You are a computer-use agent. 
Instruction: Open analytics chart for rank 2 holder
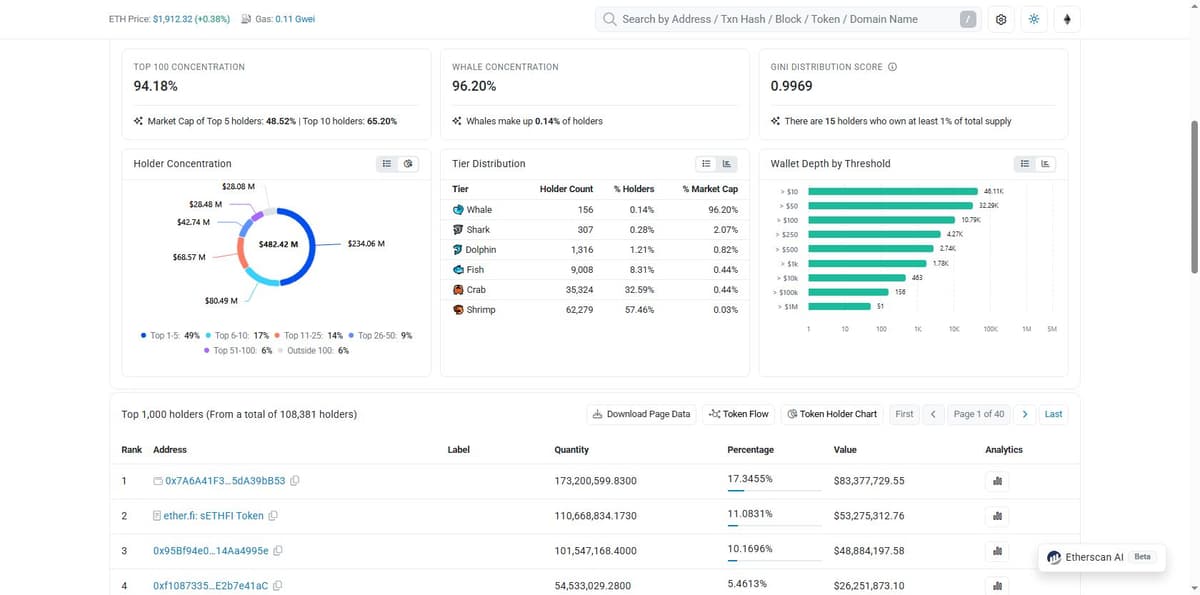(x=997, y=516)
